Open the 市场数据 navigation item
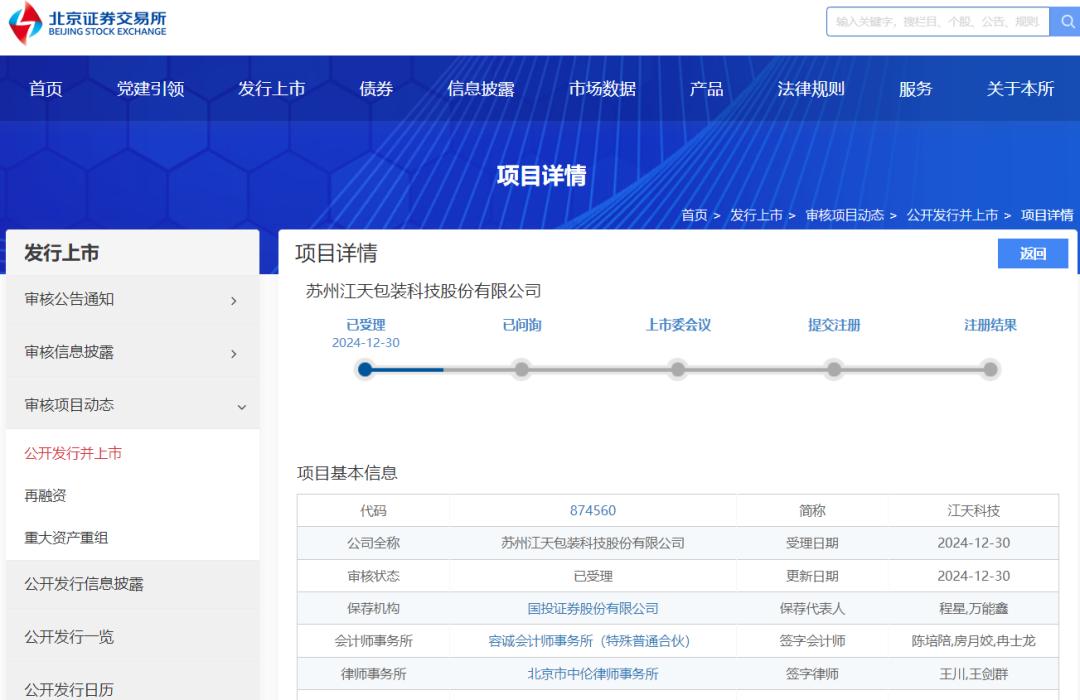 602,89
